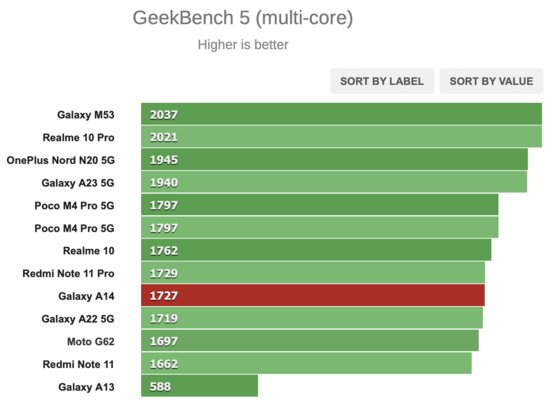
Task: Select the Redmi Note 11 bar showing 1662
Action: tap(307, 363)
